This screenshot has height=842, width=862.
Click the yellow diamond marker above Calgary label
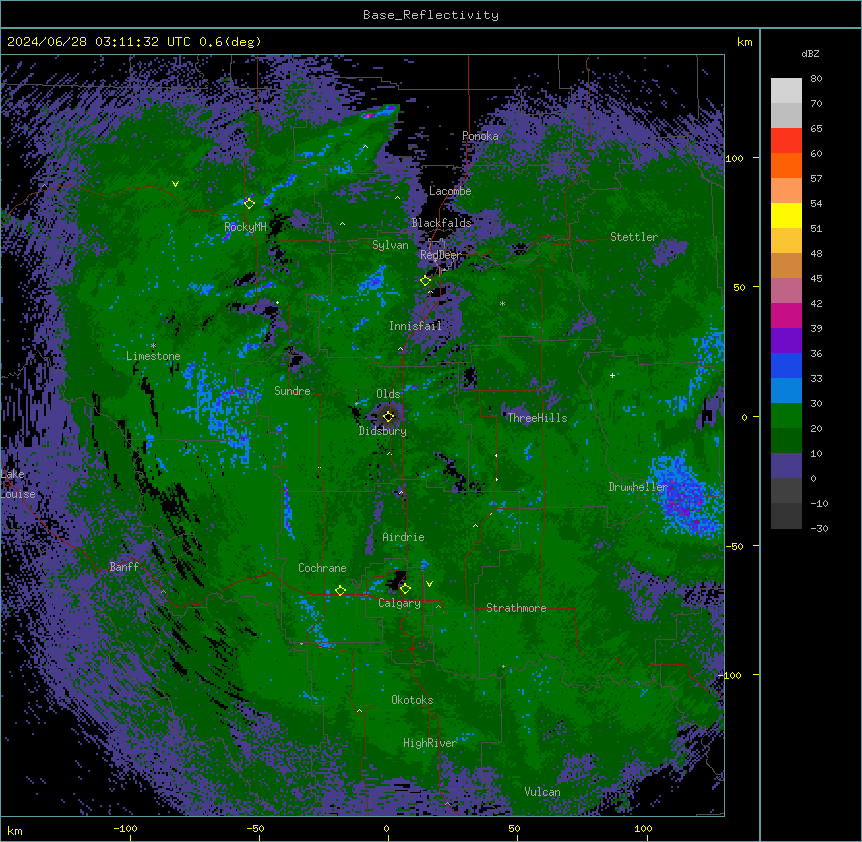point(405,589)
